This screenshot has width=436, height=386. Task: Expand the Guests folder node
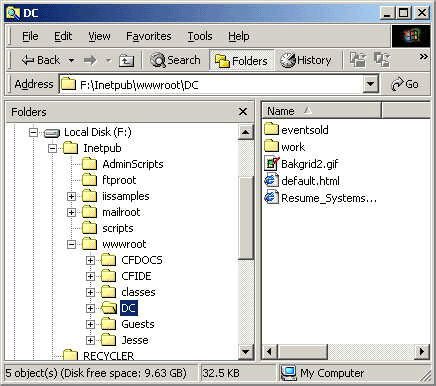(90, 324)
